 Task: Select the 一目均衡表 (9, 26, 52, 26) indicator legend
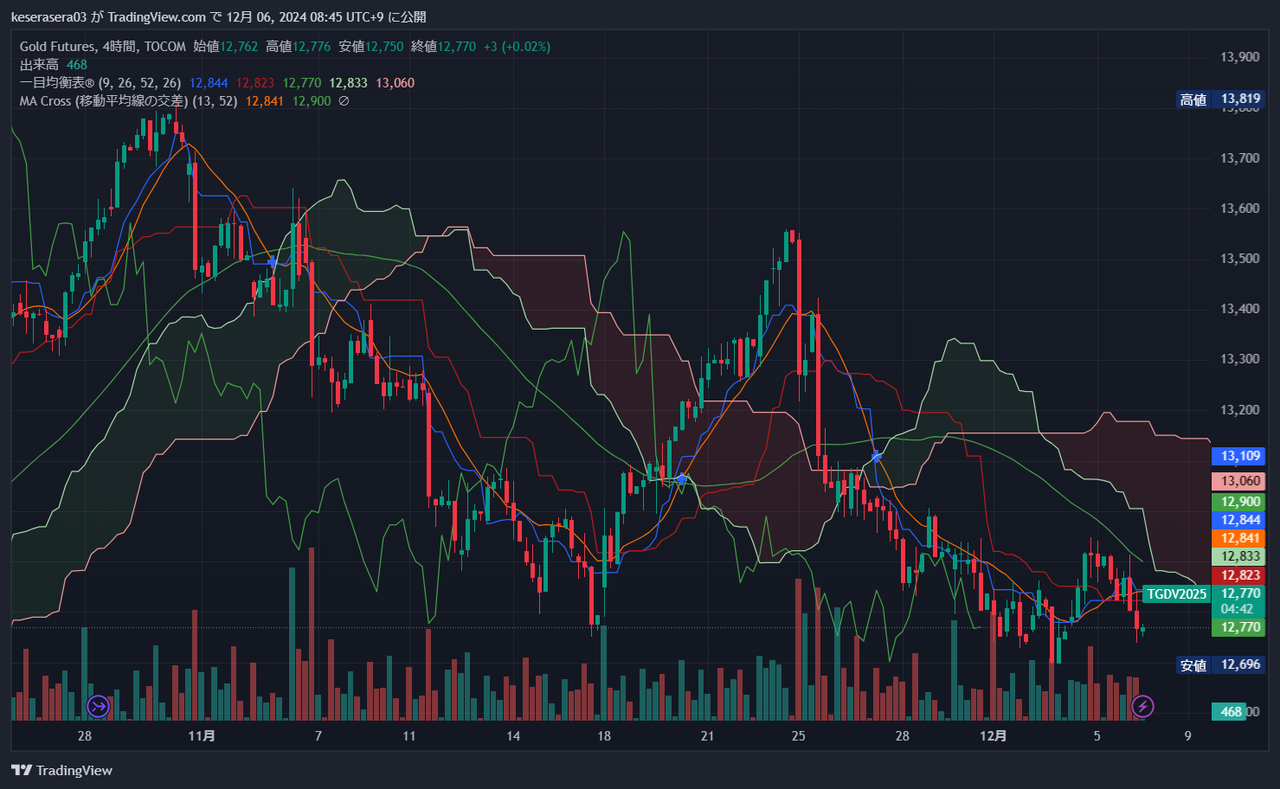[100, 83]
